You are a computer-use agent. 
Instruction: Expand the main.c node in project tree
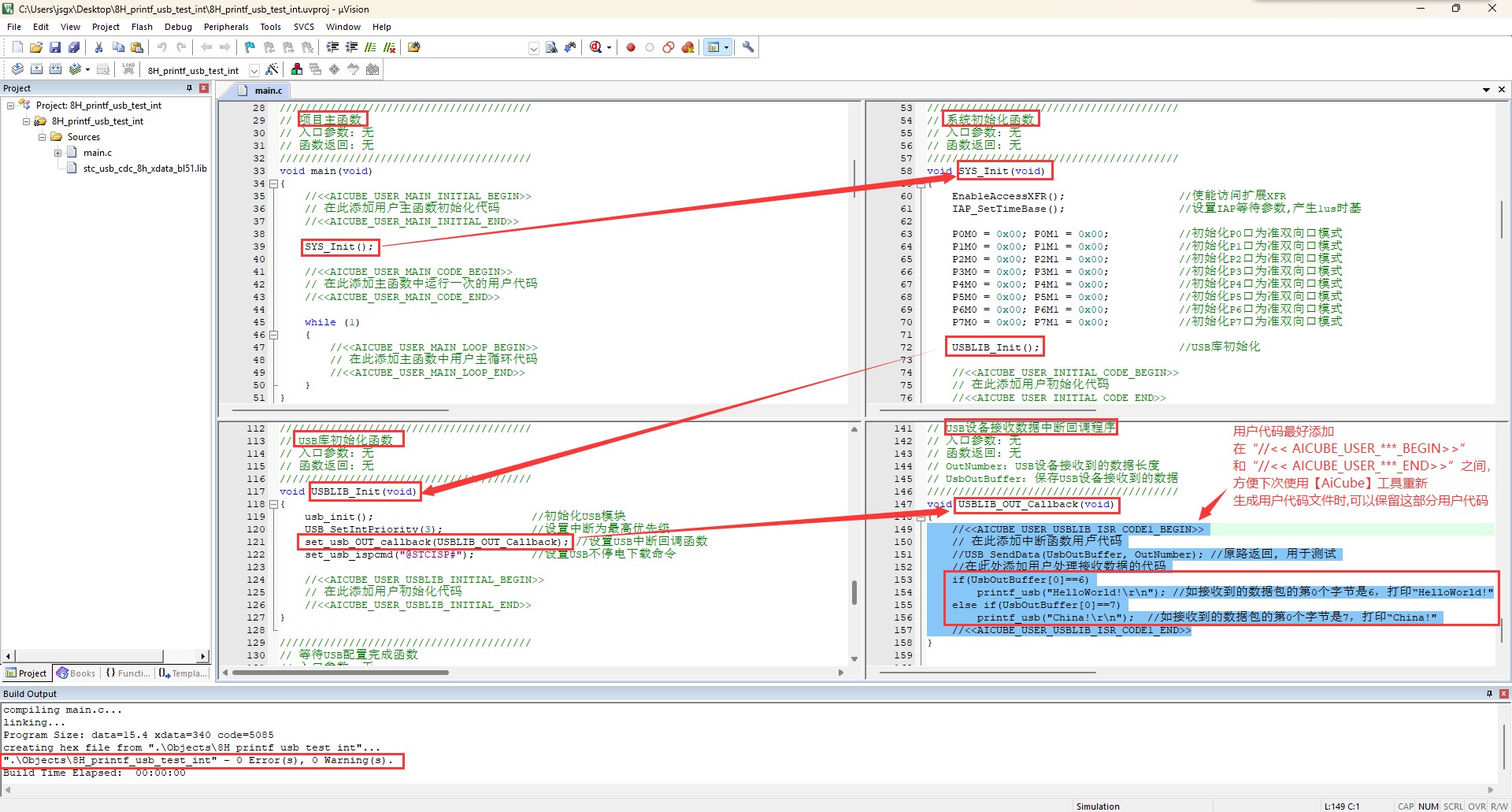pos(57,153)
